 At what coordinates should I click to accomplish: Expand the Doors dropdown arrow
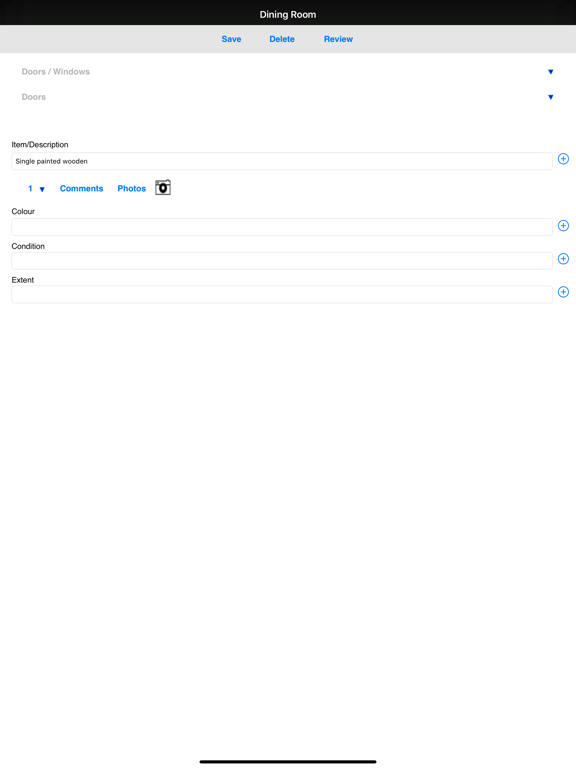(551, 97)
